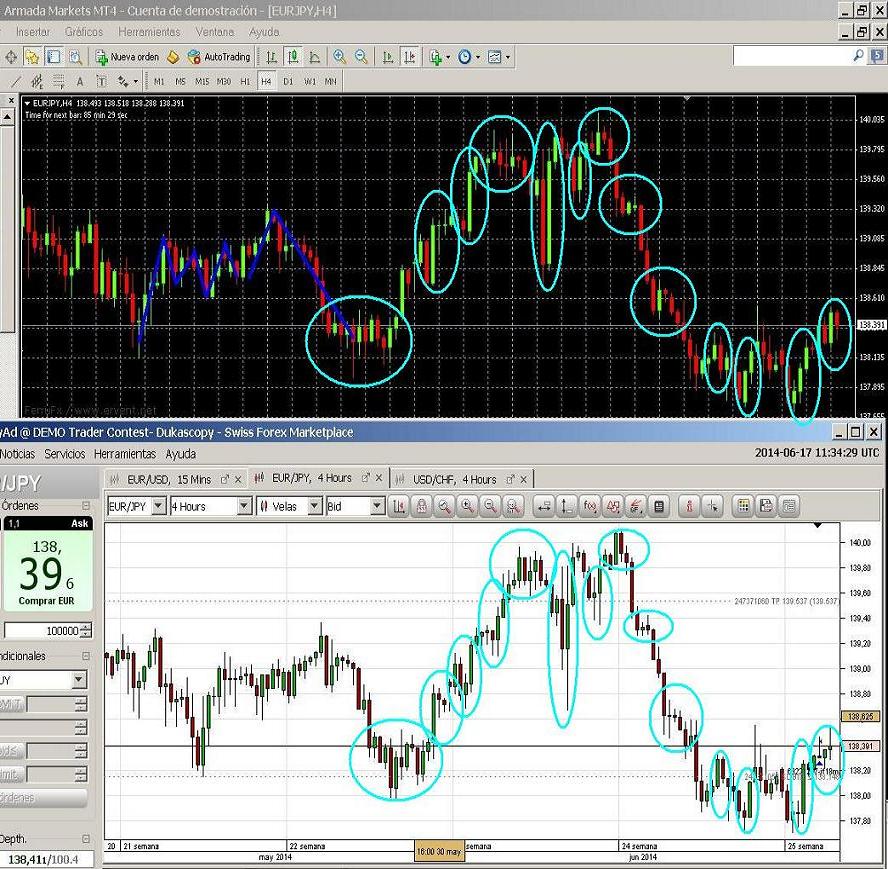888x869 pixels.
Task: Switch to the D1 timeframe
Action: coord(288,81)
